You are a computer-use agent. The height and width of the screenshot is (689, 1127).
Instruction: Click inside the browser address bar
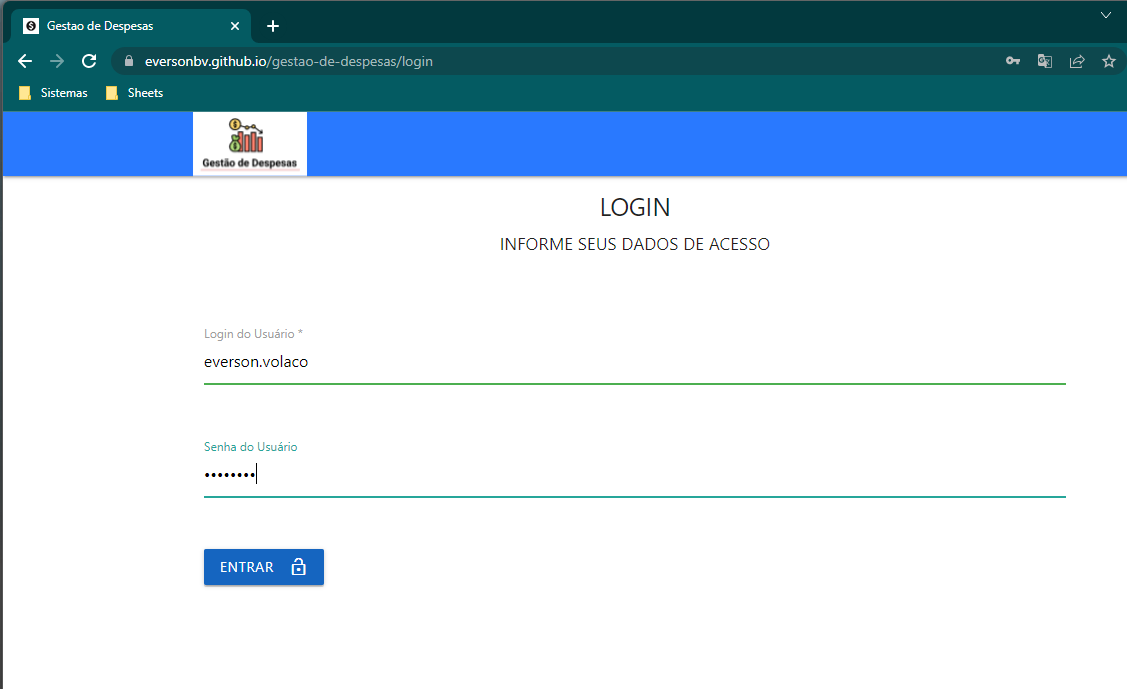[400, 61]
